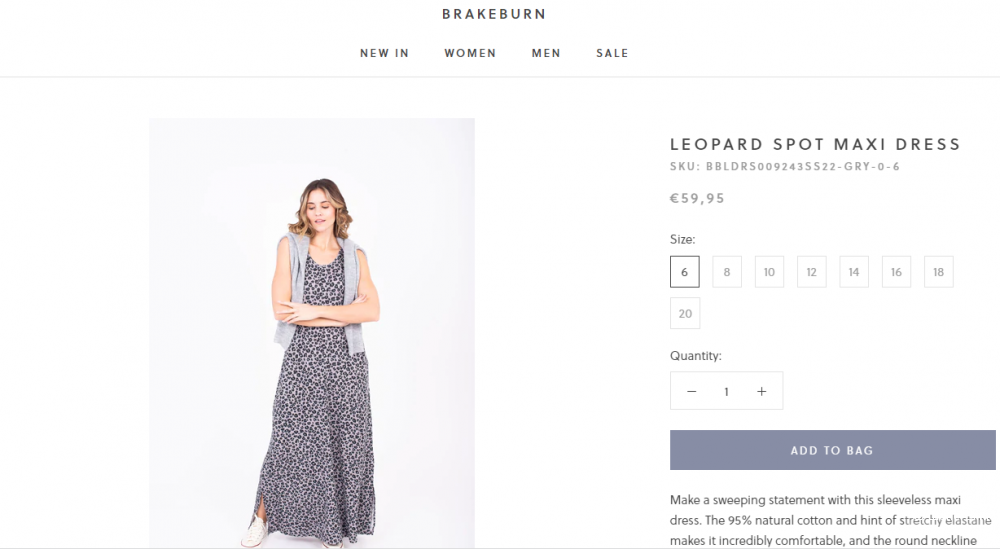Screen dimensions: 1000x549
Task: Open the Men menu
Action: tap(546, 53)
